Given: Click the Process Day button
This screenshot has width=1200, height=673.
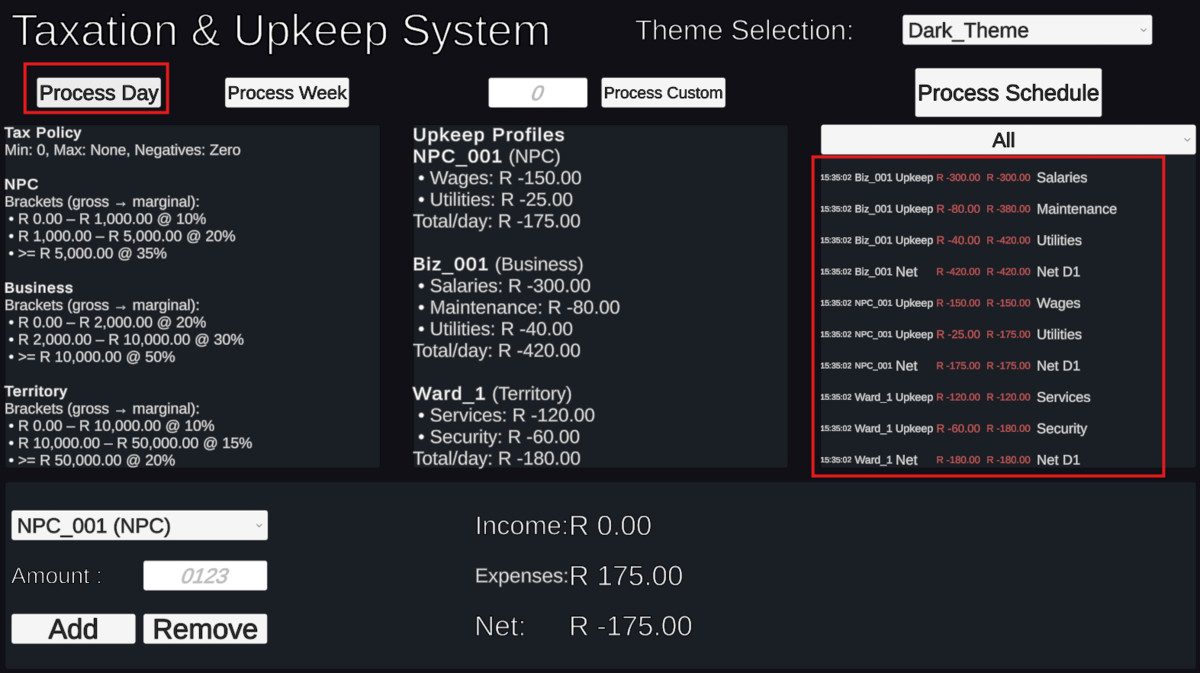Looking at the screenshot, I should pos(96,92).
